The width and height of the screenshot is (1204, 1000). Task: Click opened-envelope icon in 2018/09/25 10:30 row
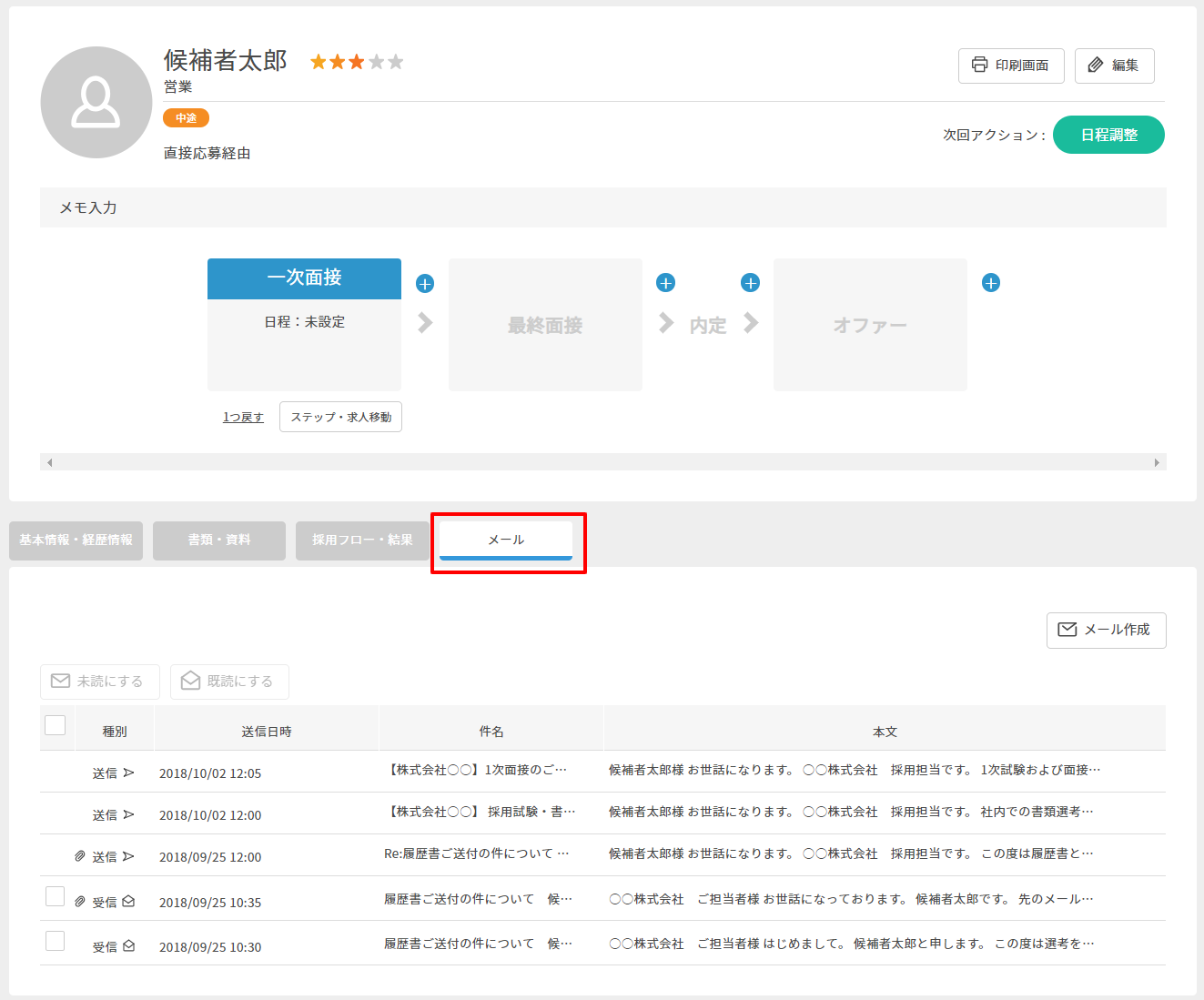[x=128, y=946]
